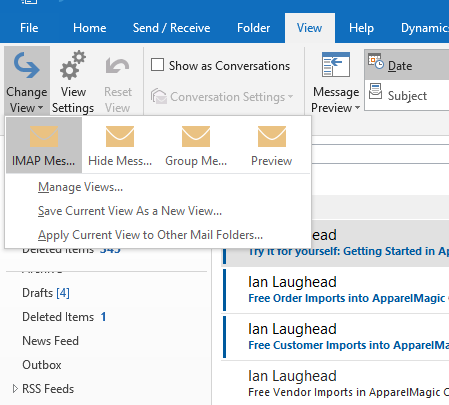Select the Preview view
Screen dimensions: 449x405
272,145
